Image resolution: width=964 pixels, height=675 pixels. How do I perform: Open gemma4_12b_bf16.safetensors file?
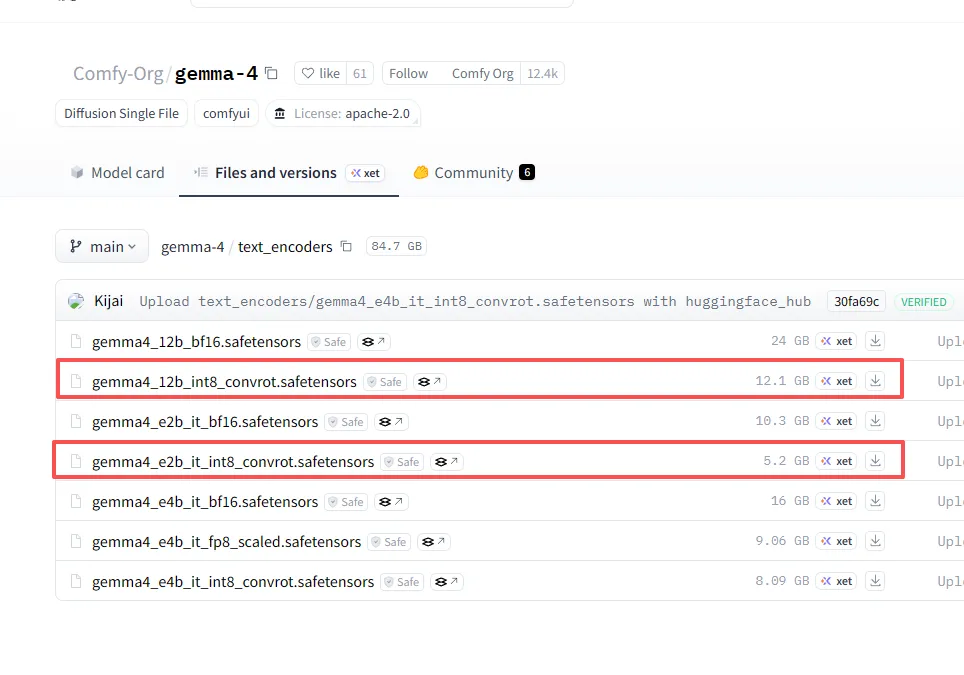click(x=196, y=342)
